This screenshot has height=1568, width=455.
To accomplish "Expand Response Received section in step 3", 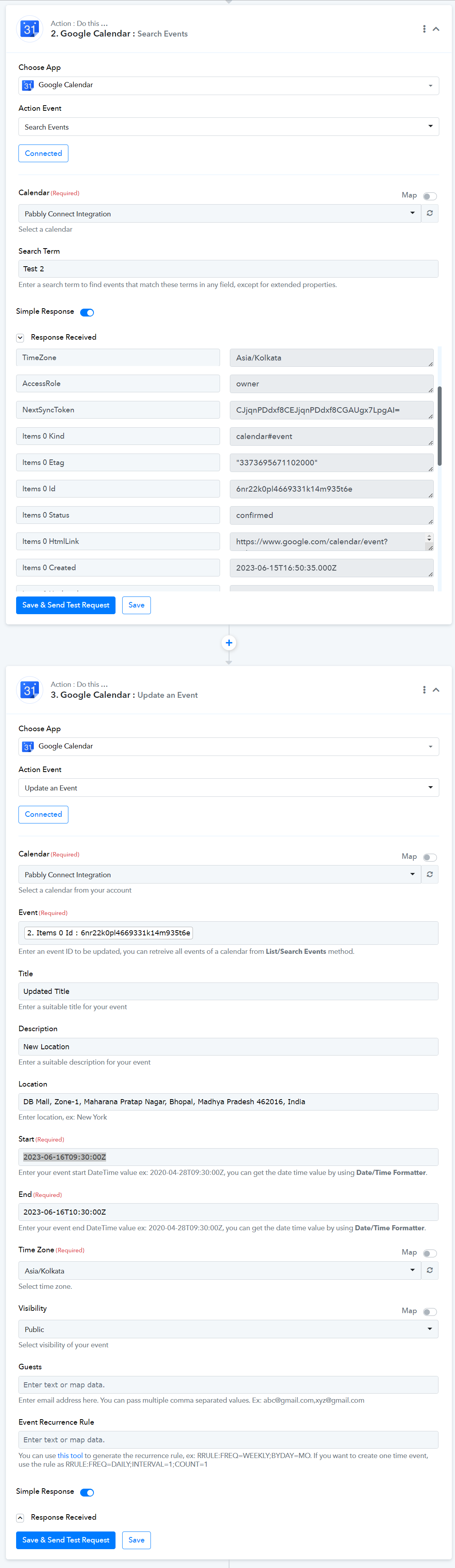I will pyautogui.click(x=20, y=1518).
